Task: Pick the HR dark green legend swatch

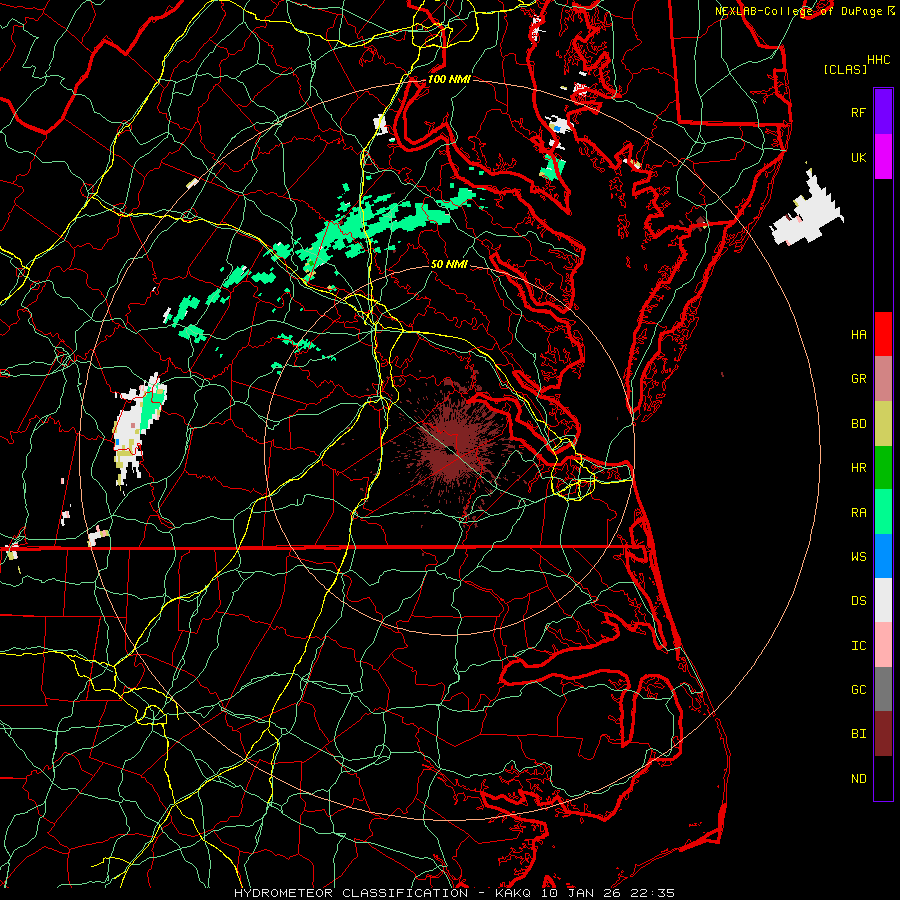Action: tap(883, 467)
